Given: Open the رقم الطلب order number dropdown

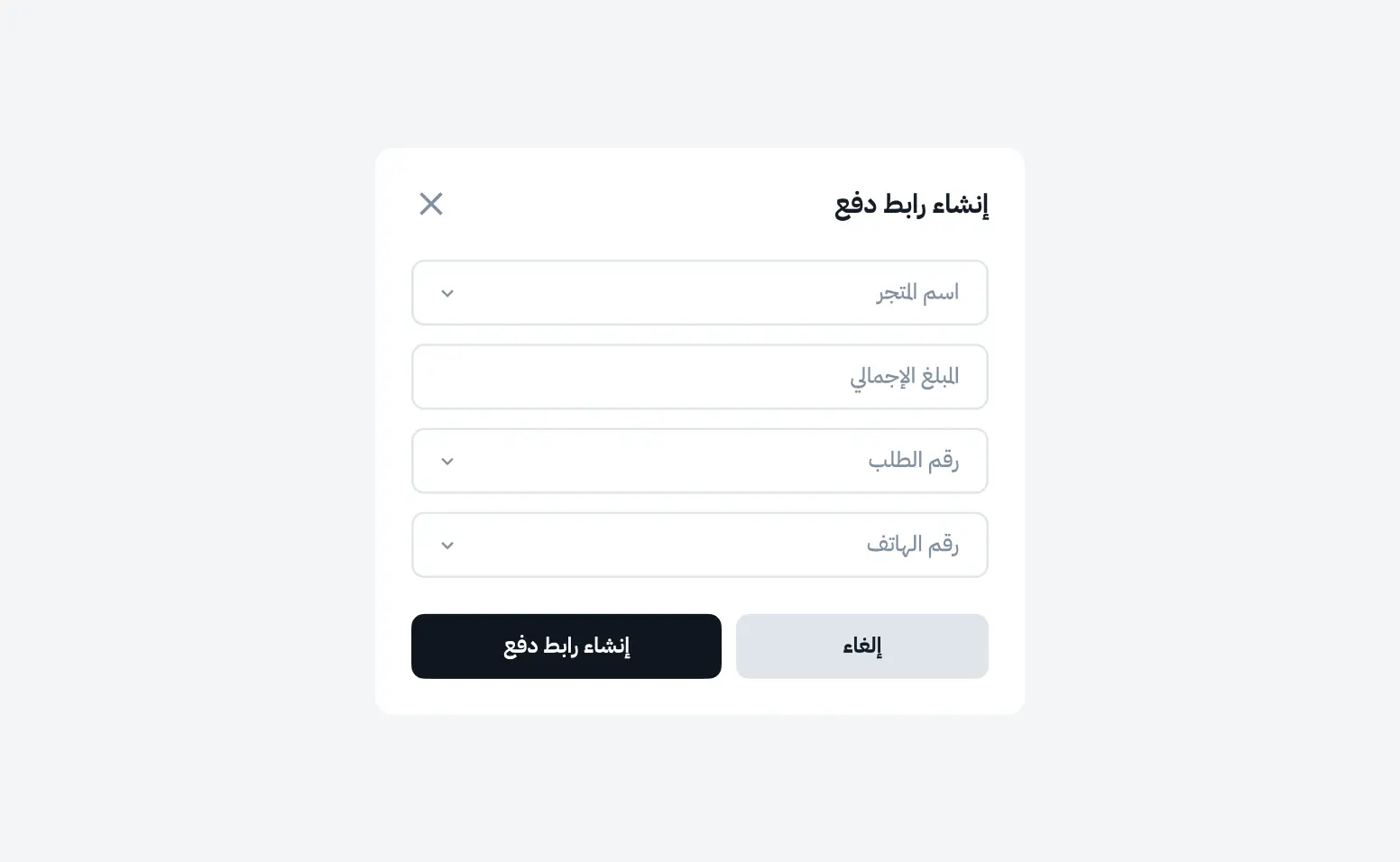Looking at the screenshot, I should click(699, 461).
